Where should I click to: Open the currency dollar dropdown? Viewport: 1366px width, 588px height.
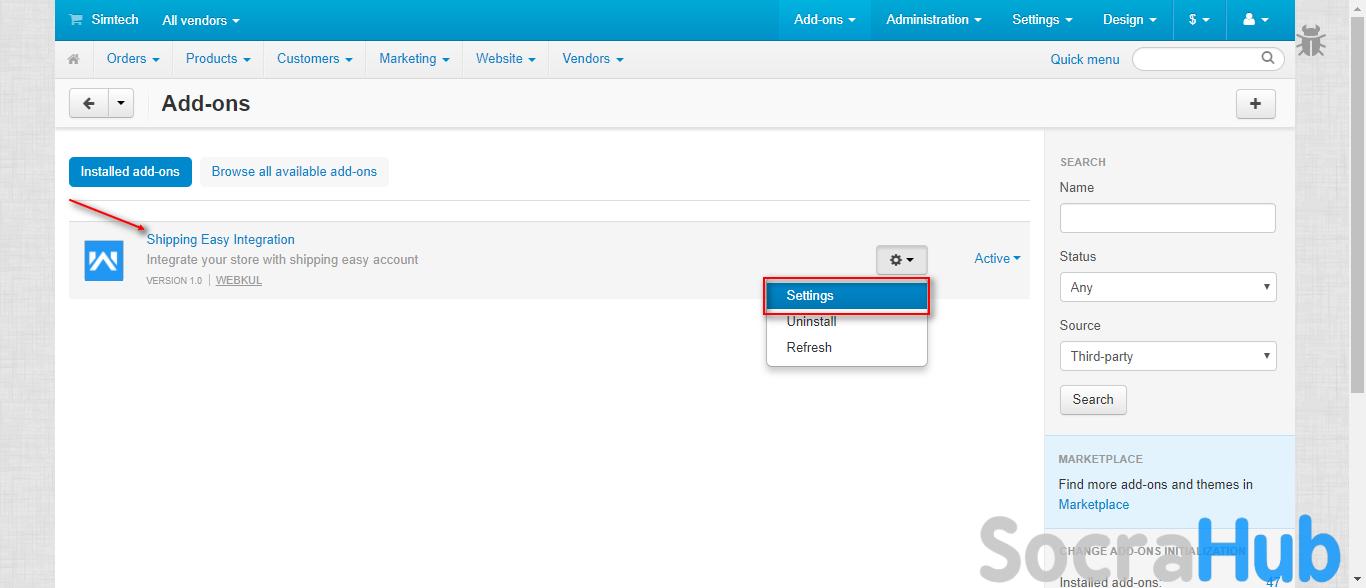tap(1199, 20)
